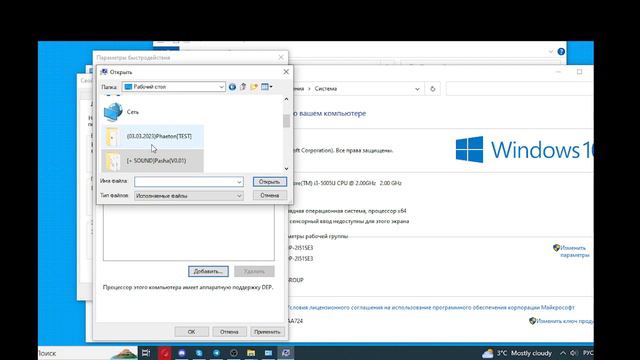Open the active system properties taskbar icon
Screen dimensions: 640x360
click(286, 353)
